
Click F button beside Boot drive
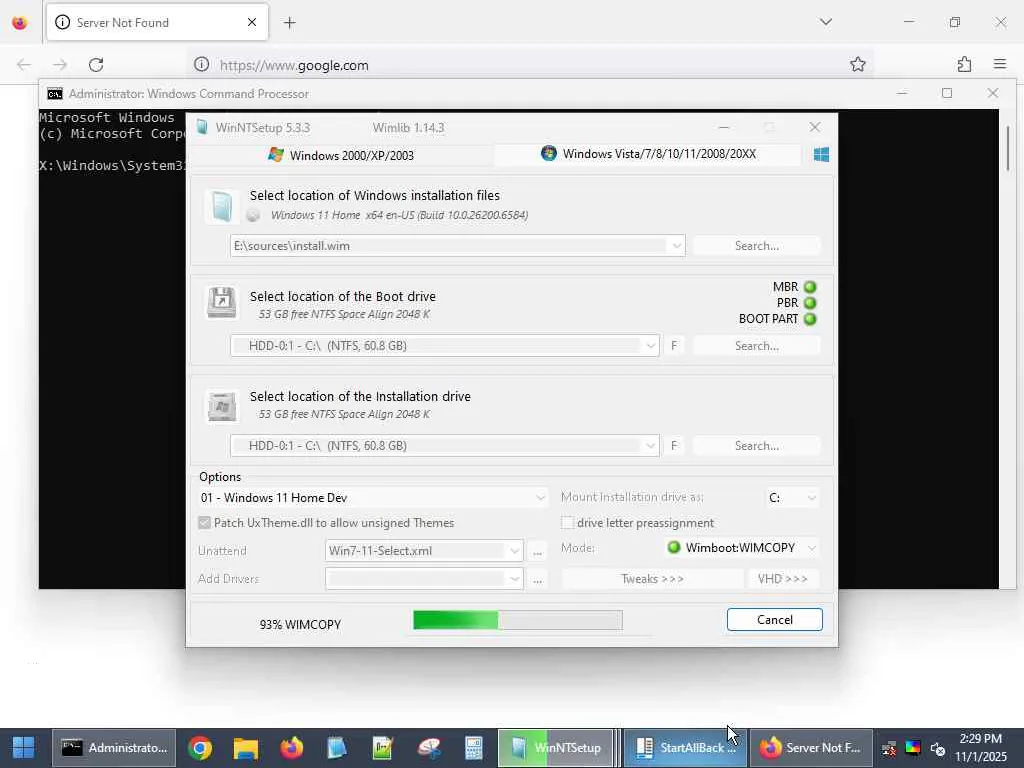pyautogui.click(x=674, y=346)
